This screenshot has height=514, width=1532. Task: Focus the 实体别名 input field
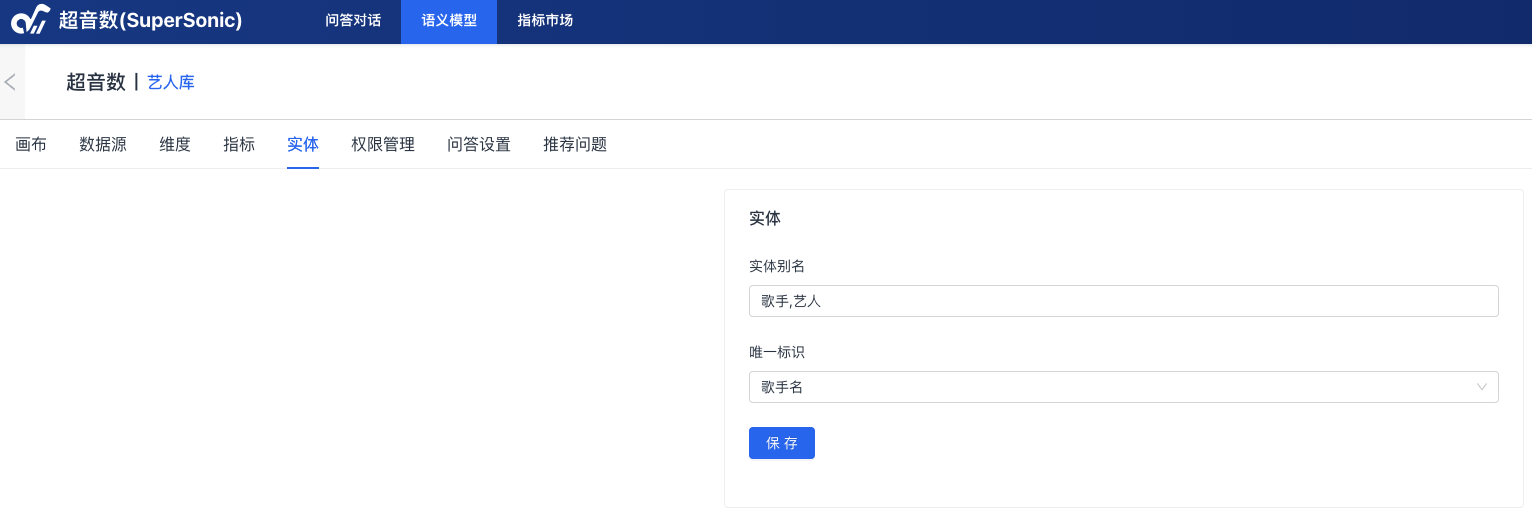pyautogui.click(x=1123, y=301)
